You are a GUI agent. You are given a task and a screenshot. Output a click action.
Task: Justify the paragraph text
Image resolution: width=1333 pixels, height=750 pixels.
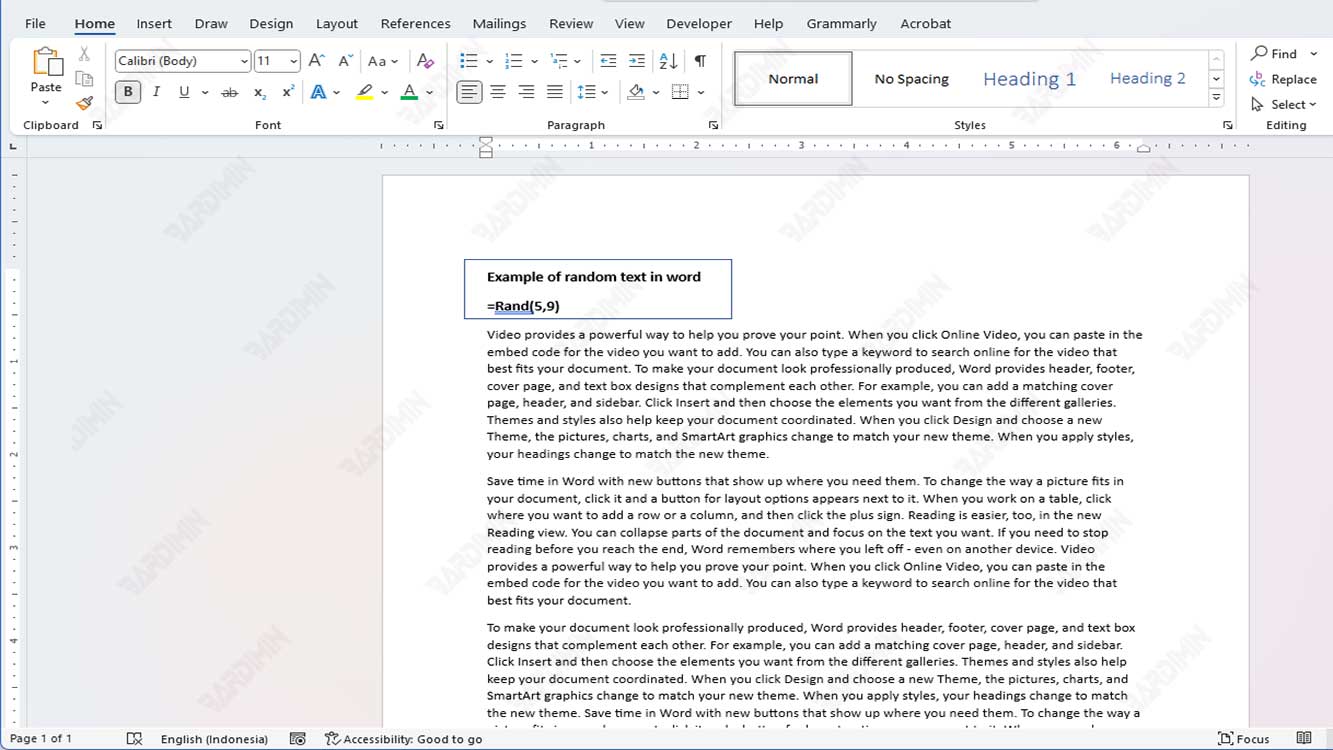pos(555,92)
